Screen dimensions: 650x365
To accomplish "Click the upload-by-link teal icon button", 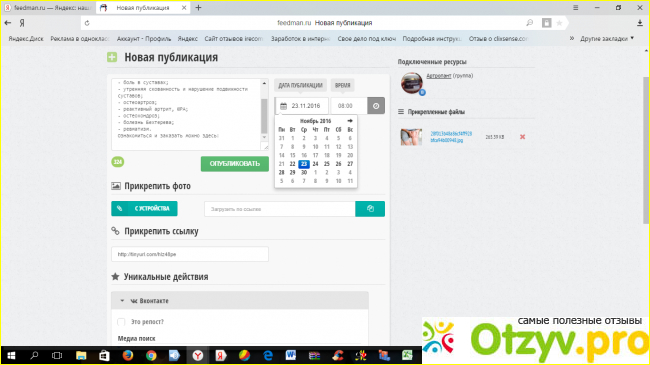I will [x=370, y=209].
